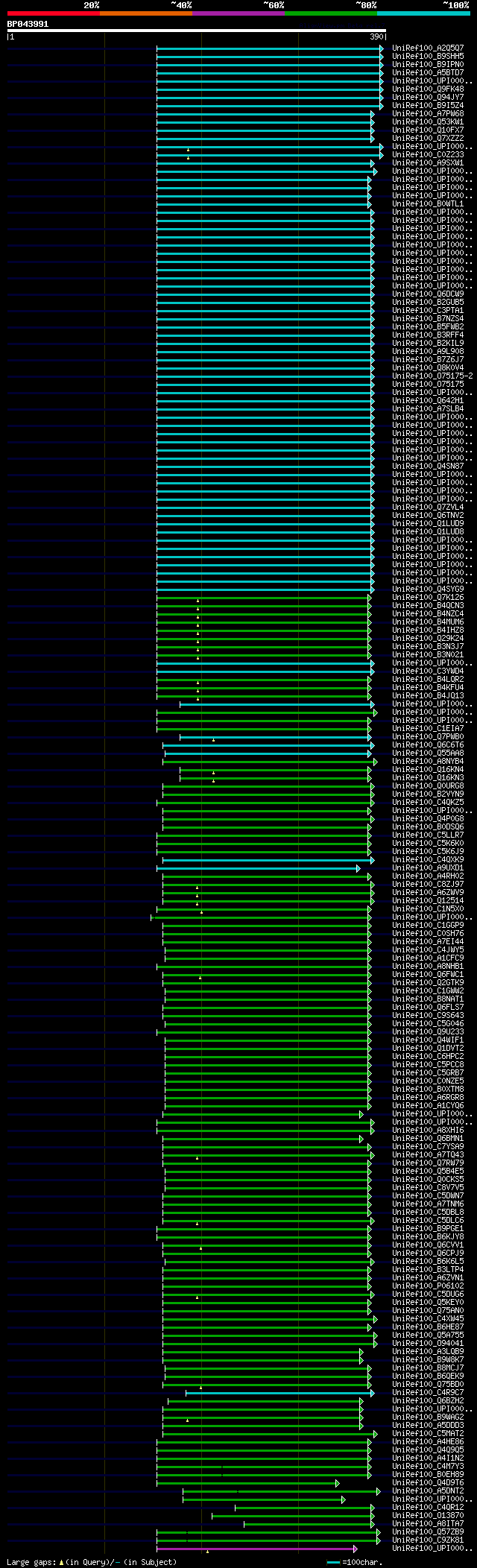Viewport: 477px width, 1568px height.
Task: Open hit UniRef100_B9SHH5
Action: click(428, 56)
